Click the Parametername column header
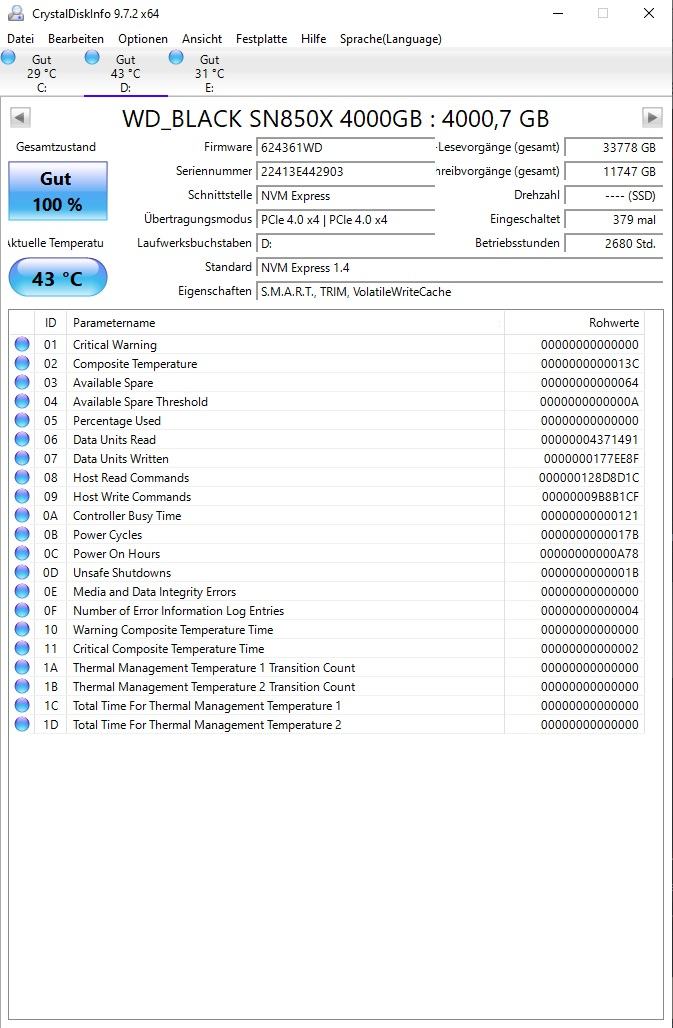This screenshot has width=673, height=1028. click(x=286, y=323)
